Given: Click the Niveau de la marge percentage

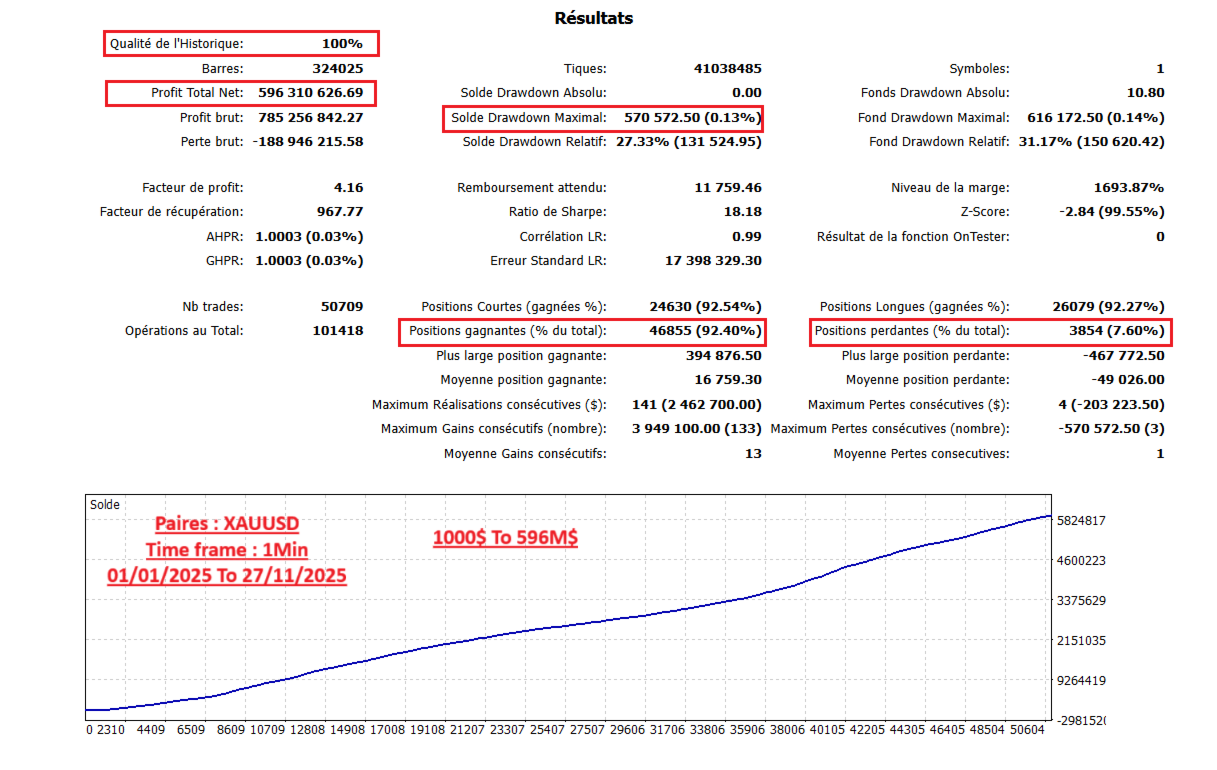Looking at the screenshot, I should (1129, 187).
